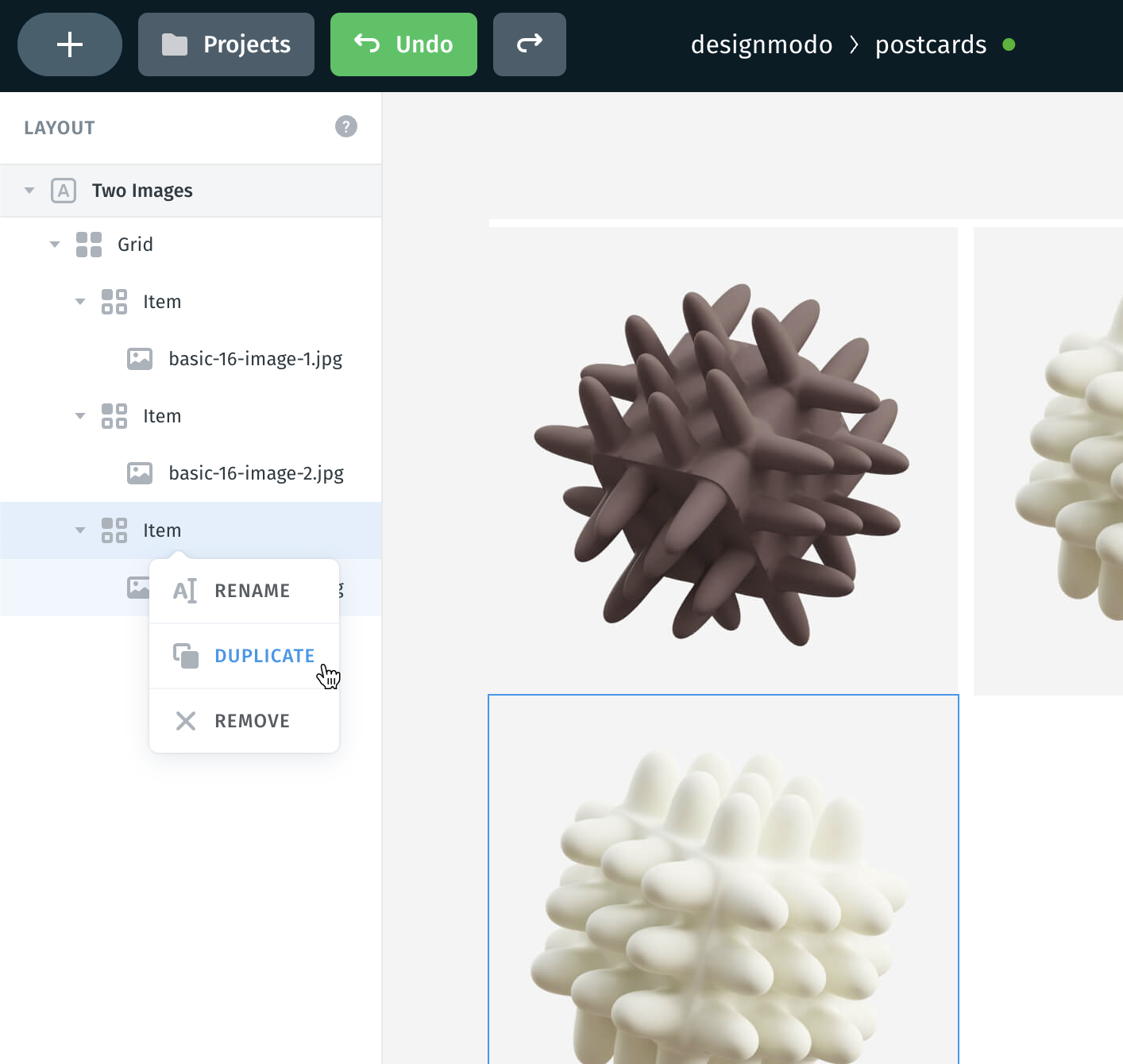Click the plus add button

tap(70, 44)
